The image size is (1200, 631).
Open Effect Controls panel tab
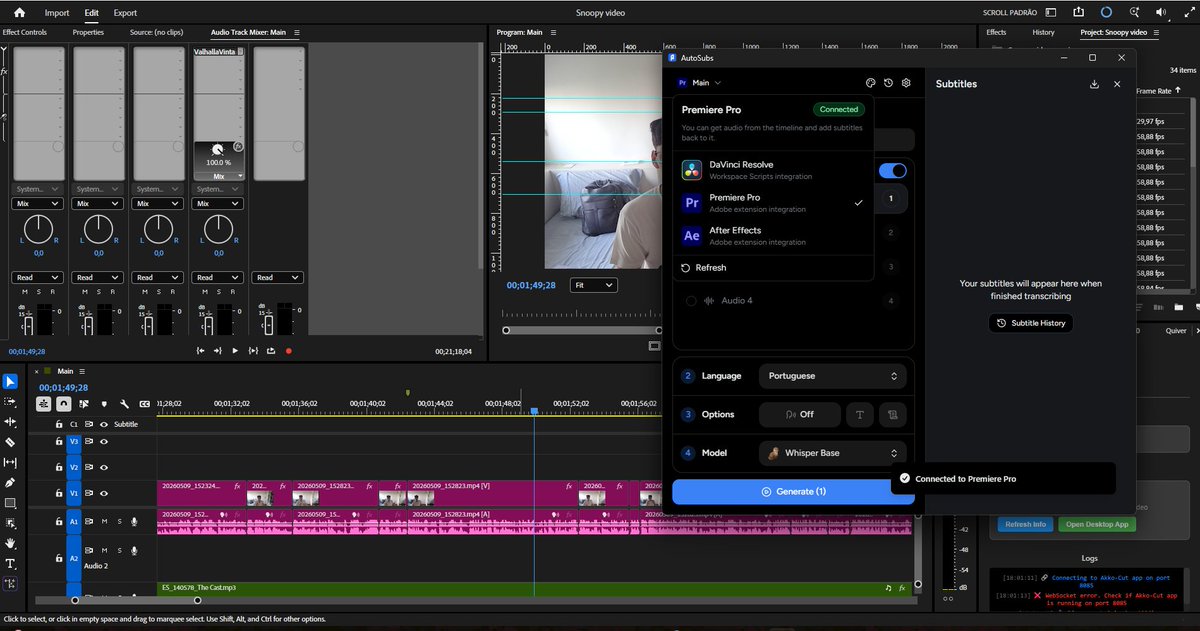tap(25, 32)
